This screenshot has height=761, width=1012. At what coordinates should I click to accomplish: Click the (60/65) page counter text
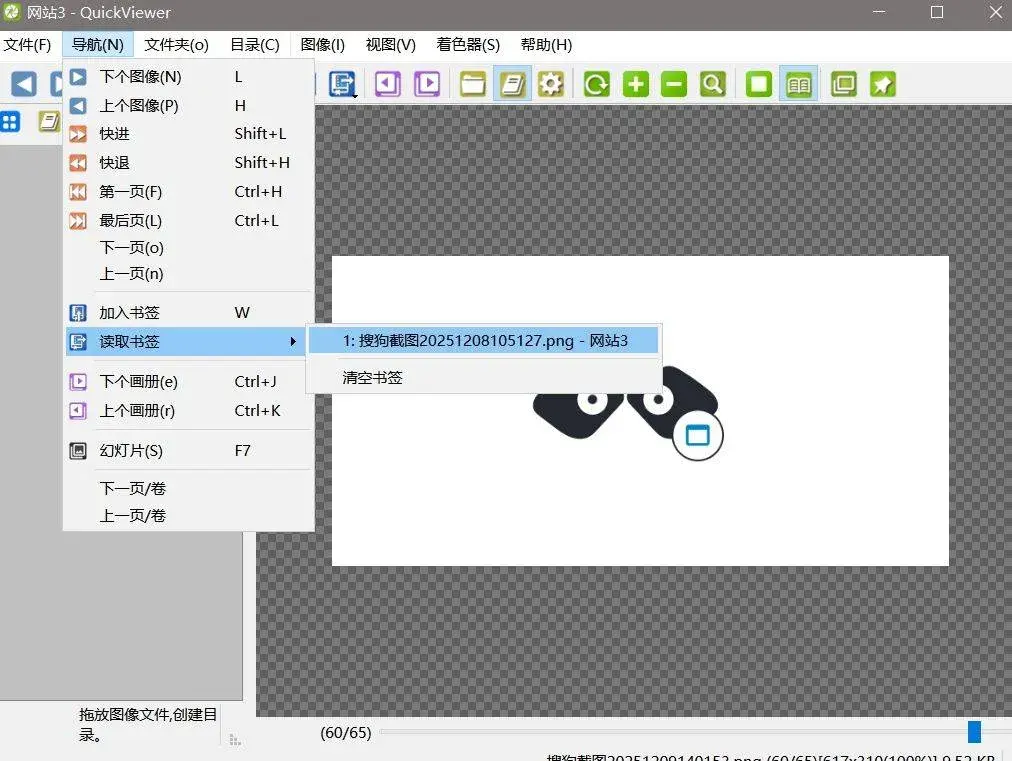tap(346, 733)
